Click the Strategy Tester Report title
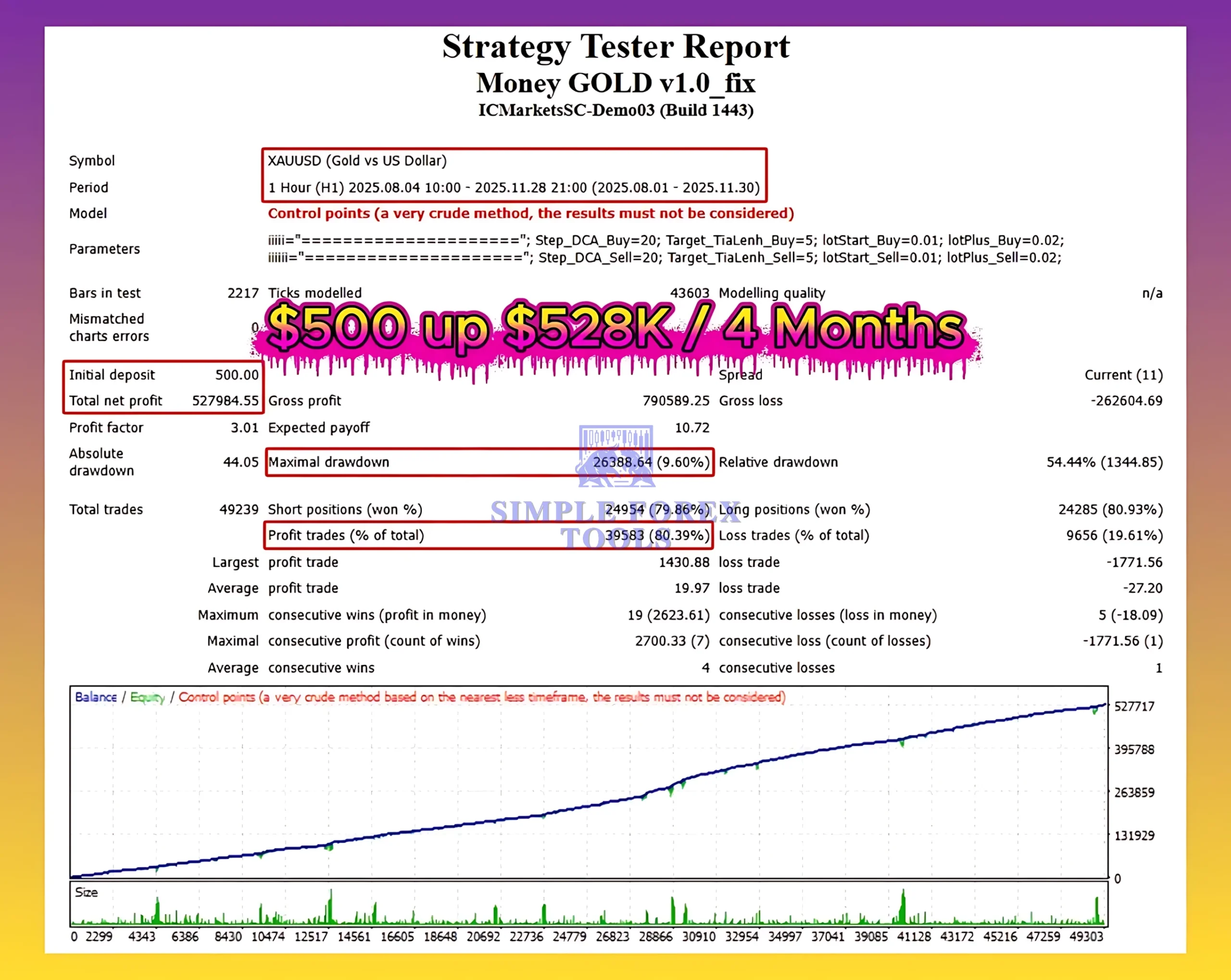This screenshot has height=980, width=1231. [x=615, y=46]
